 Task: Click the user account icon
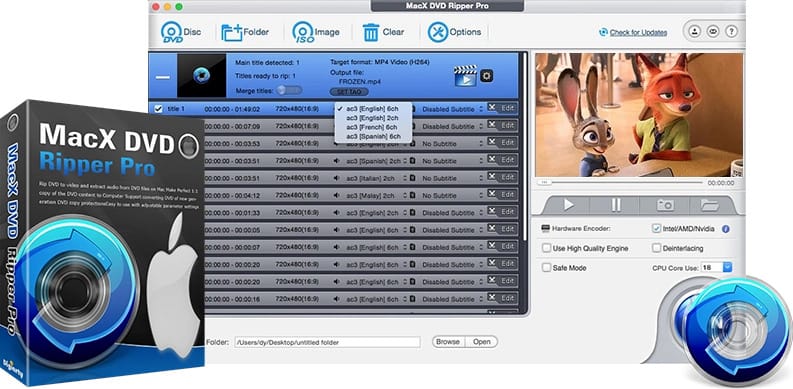[x=695, y=31]
